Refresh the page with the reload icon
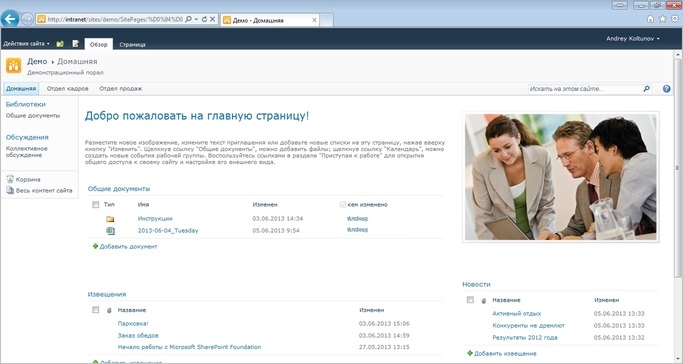Image resolution: width=683 pixels, height=364 pixels. pos(204,19)
